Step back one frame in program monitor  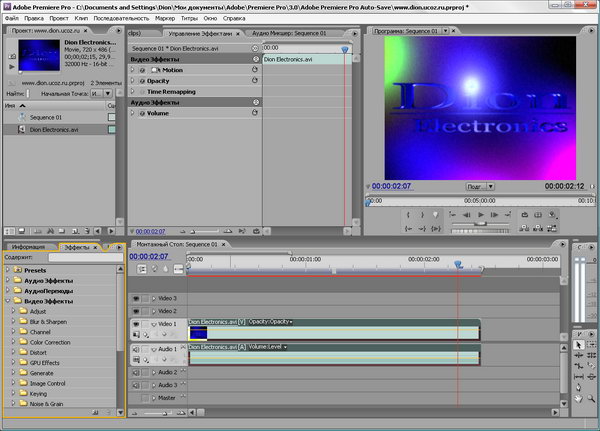(x=466, y=215)
